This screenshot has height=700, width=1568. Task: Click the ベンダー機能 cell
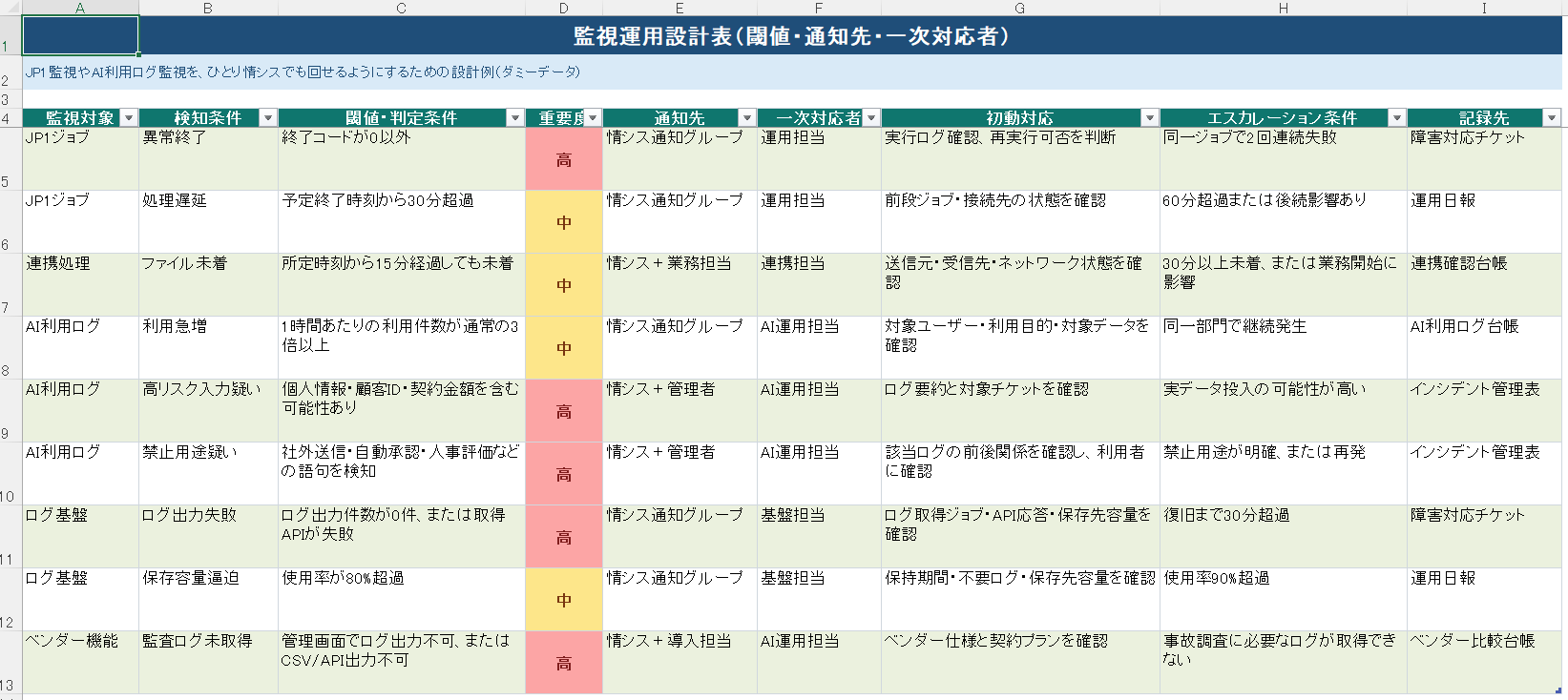(x=80, y=663)
